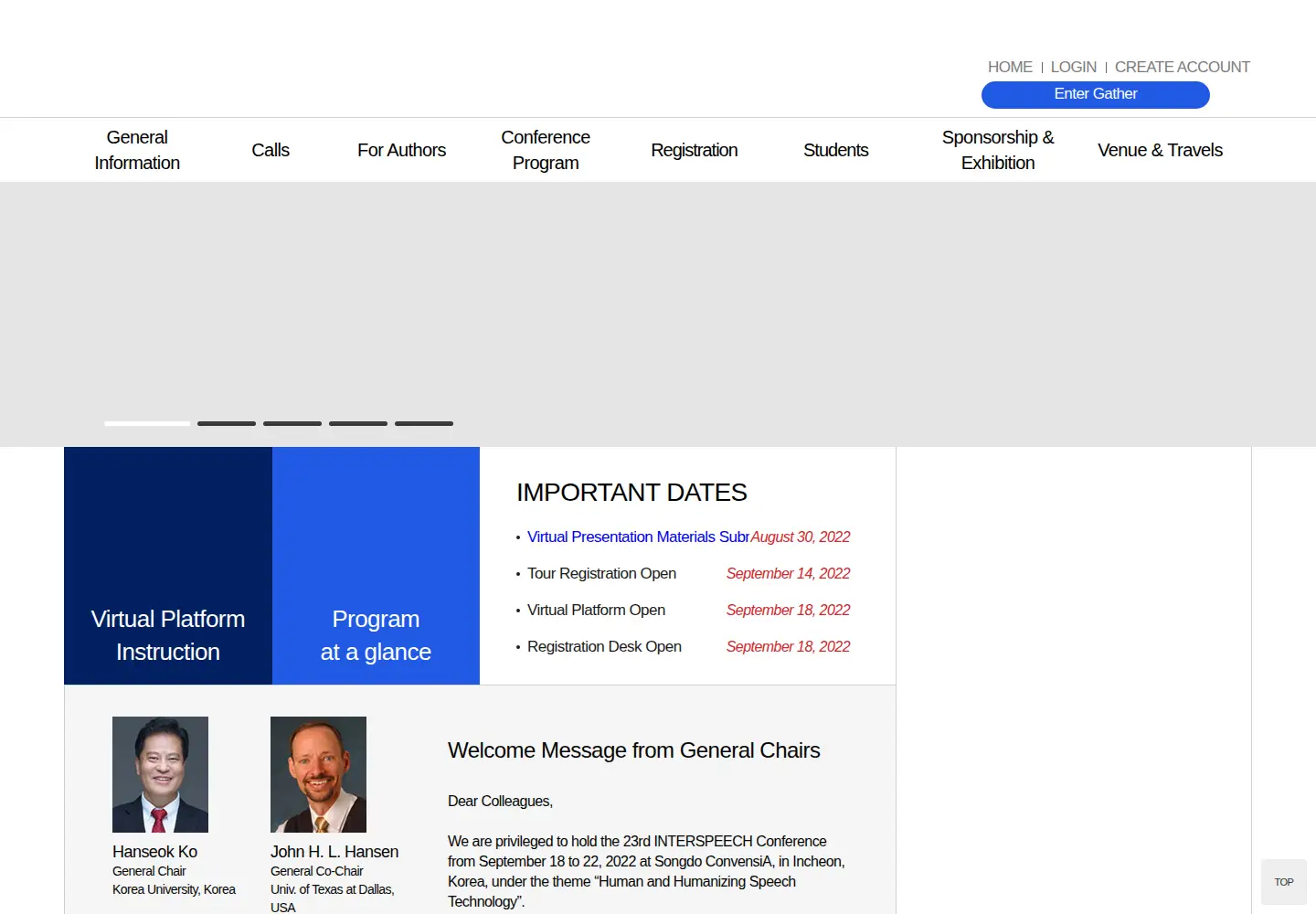This screenshot has width=1316, height=914.
Task: Select the second carousel slide indicator
Action: [227, 423]
